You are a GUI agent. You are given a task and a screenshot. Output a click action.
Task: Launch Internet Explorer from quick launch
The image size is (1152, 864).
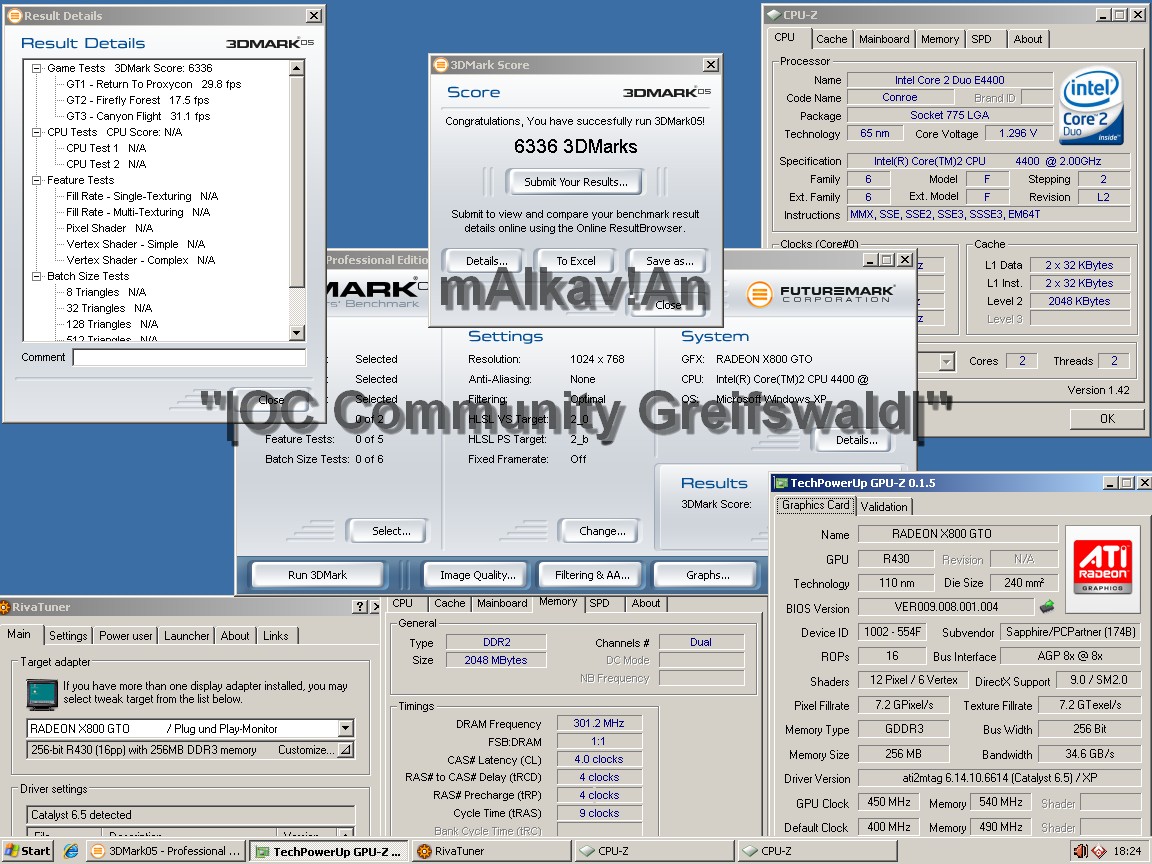point(71,851)
